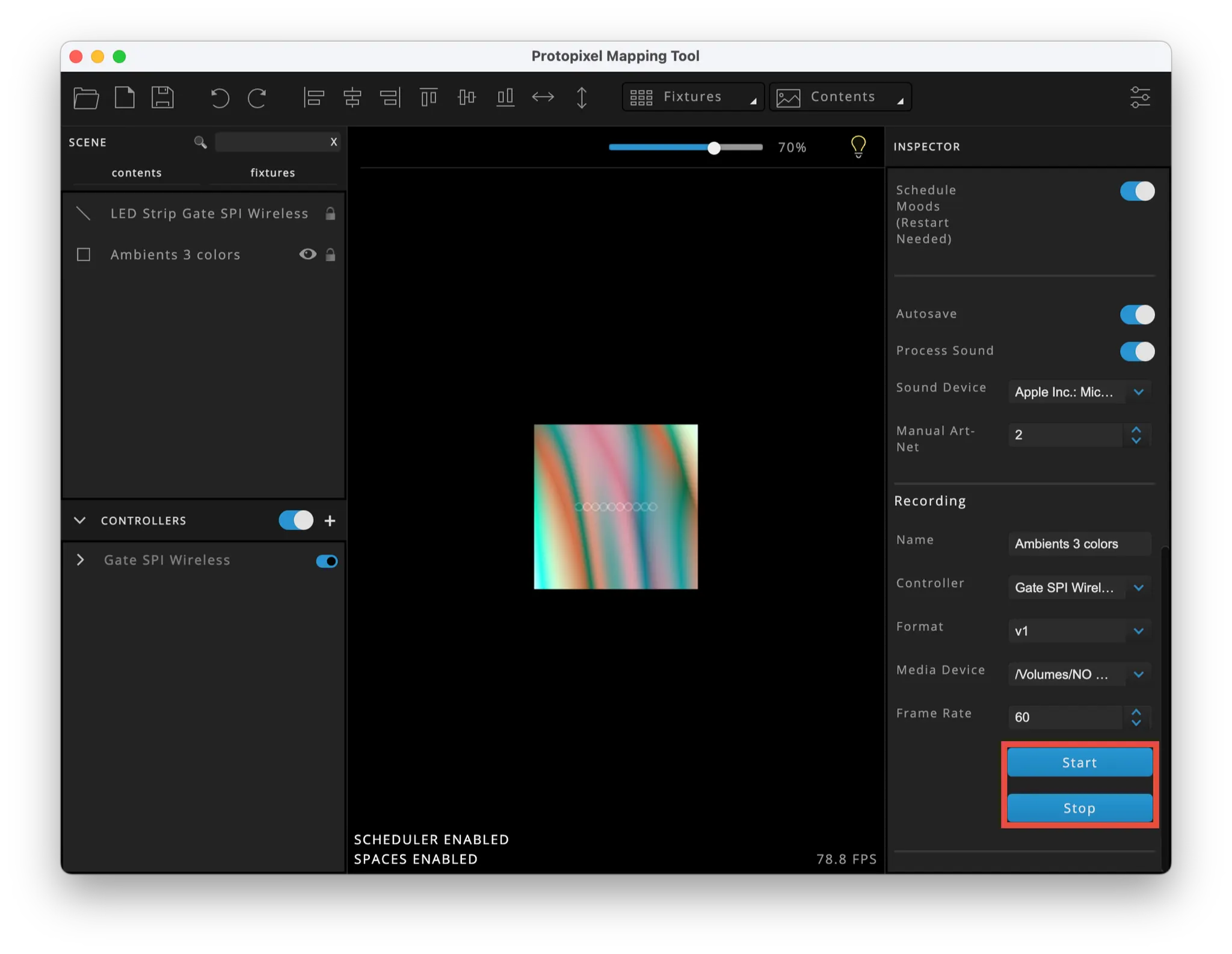Click the Manual Art-Net value field

(1065, 435)
